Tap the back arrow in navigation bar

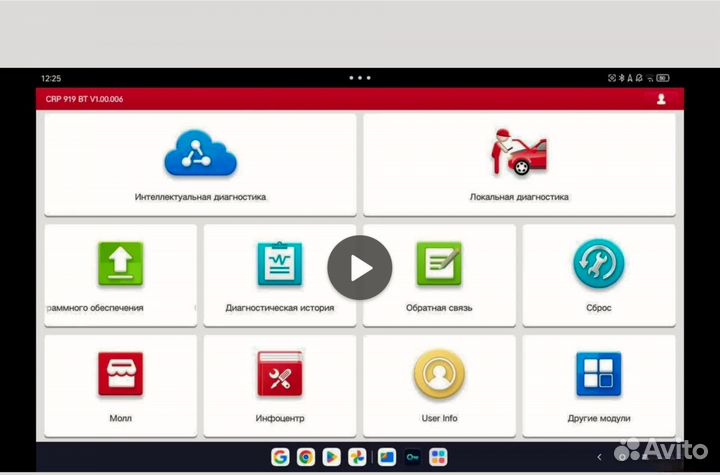tap(599, 457)
